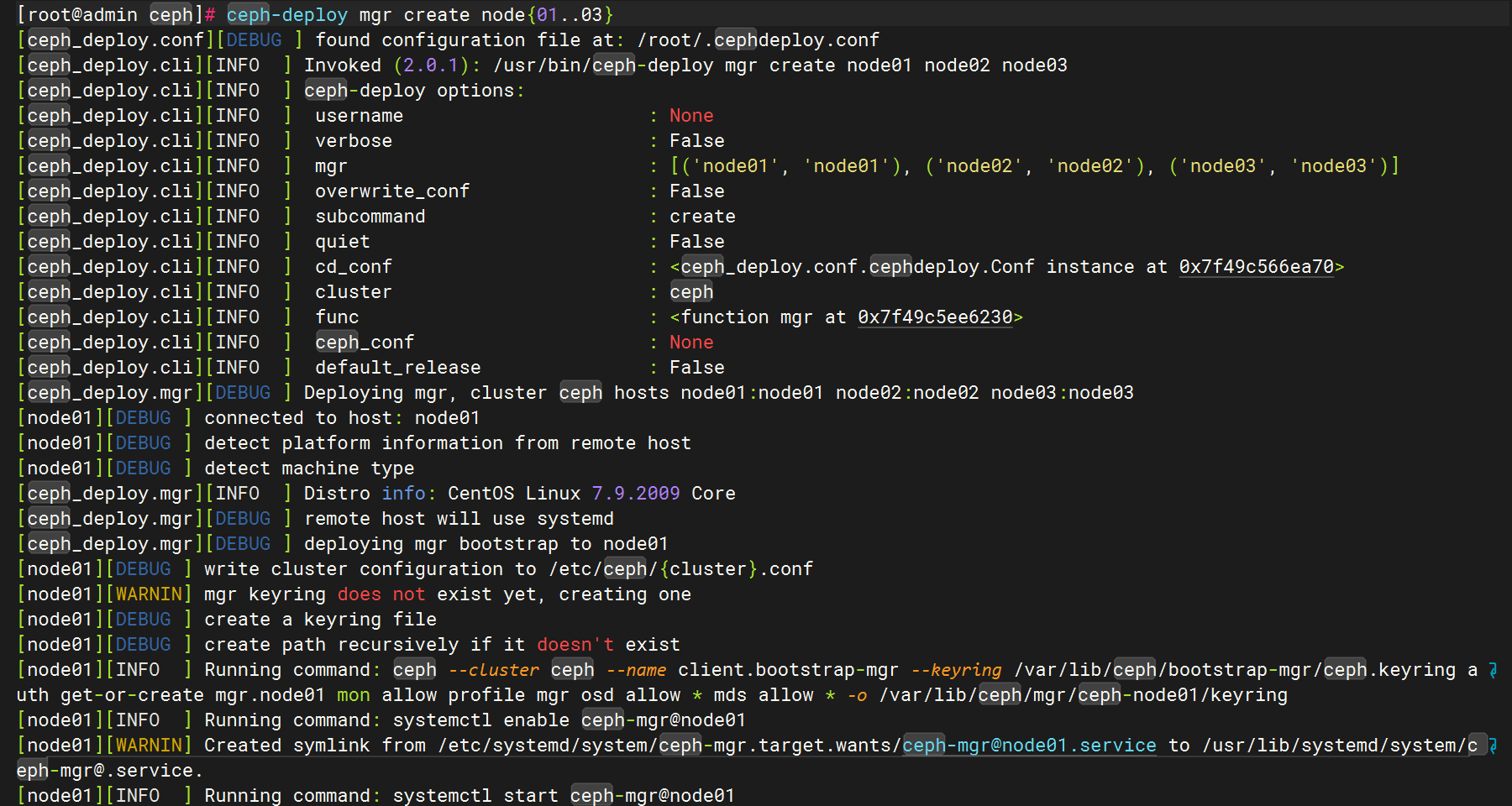This screenshot has height=806, width=1512.
Task: Click the hex address '0x7f49c566ea70'
Action: point(1256,267)
